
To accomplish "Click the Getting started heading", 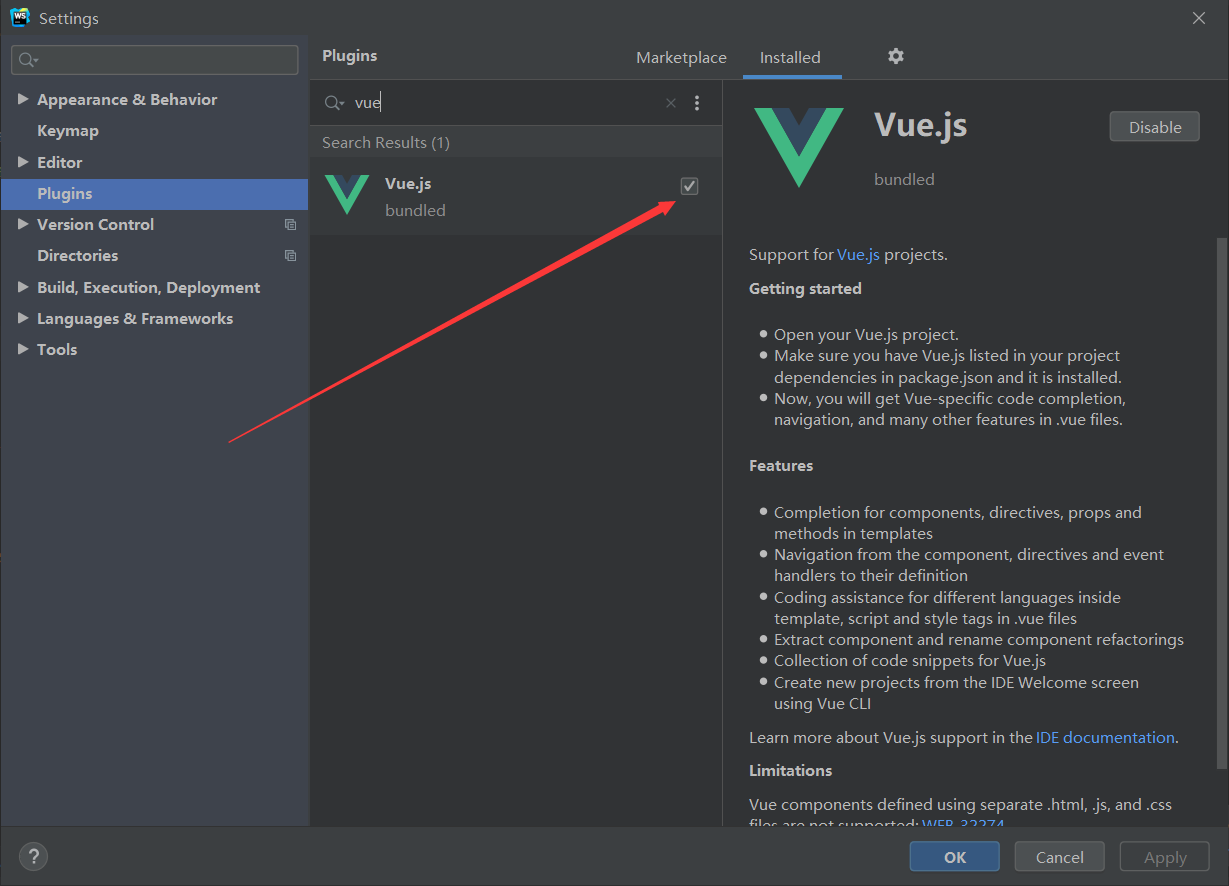I will (805, 289).
